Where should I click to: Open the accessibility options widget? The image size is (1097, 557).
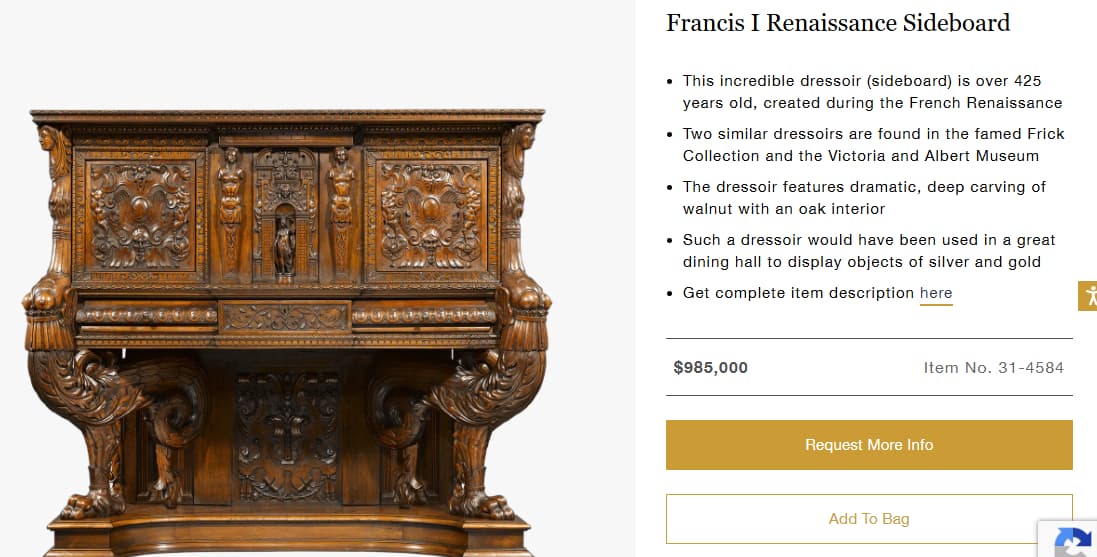point(1087,296)
